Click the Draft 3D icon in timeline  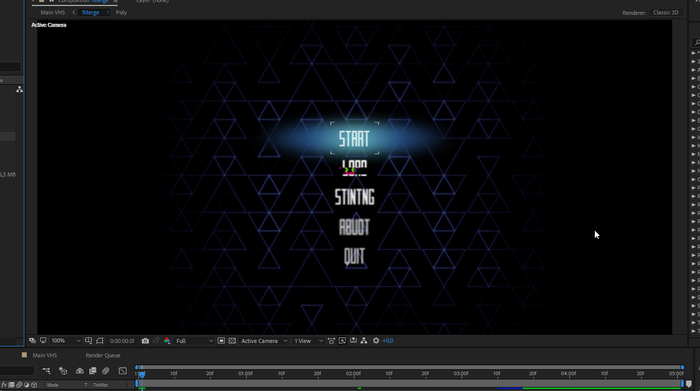(63, 371)
